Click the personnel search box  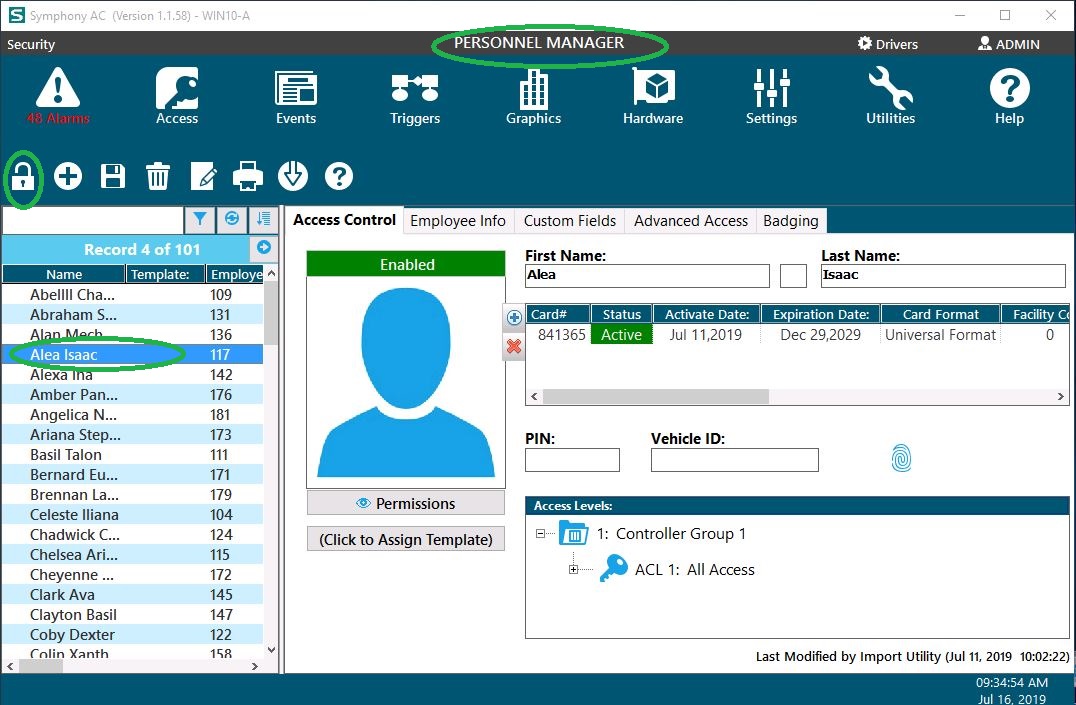93,220
